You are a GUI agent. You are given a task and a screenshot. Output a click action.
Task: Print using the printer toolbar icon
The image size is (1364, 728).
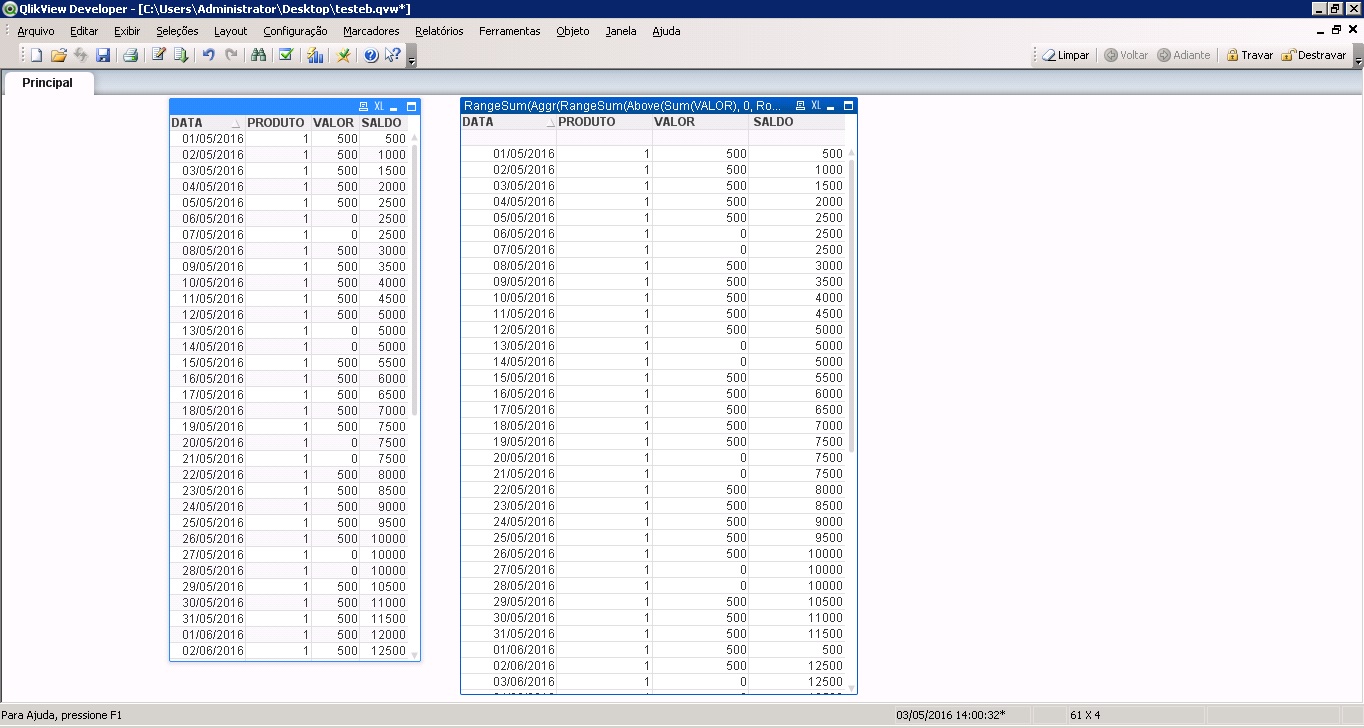[x=130, y=55]
